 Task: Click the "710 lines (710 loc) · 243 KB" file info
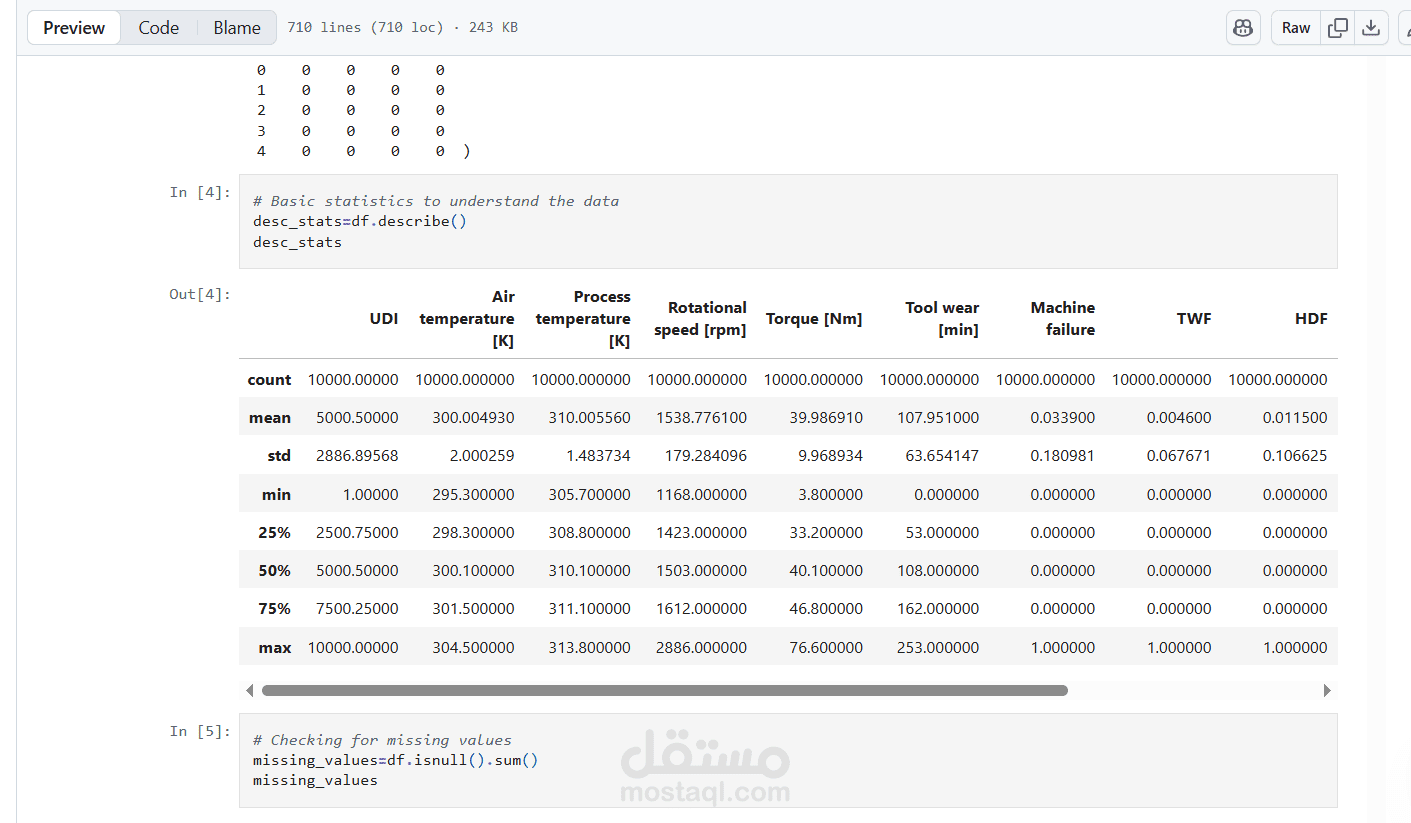(x=402, y=28)
